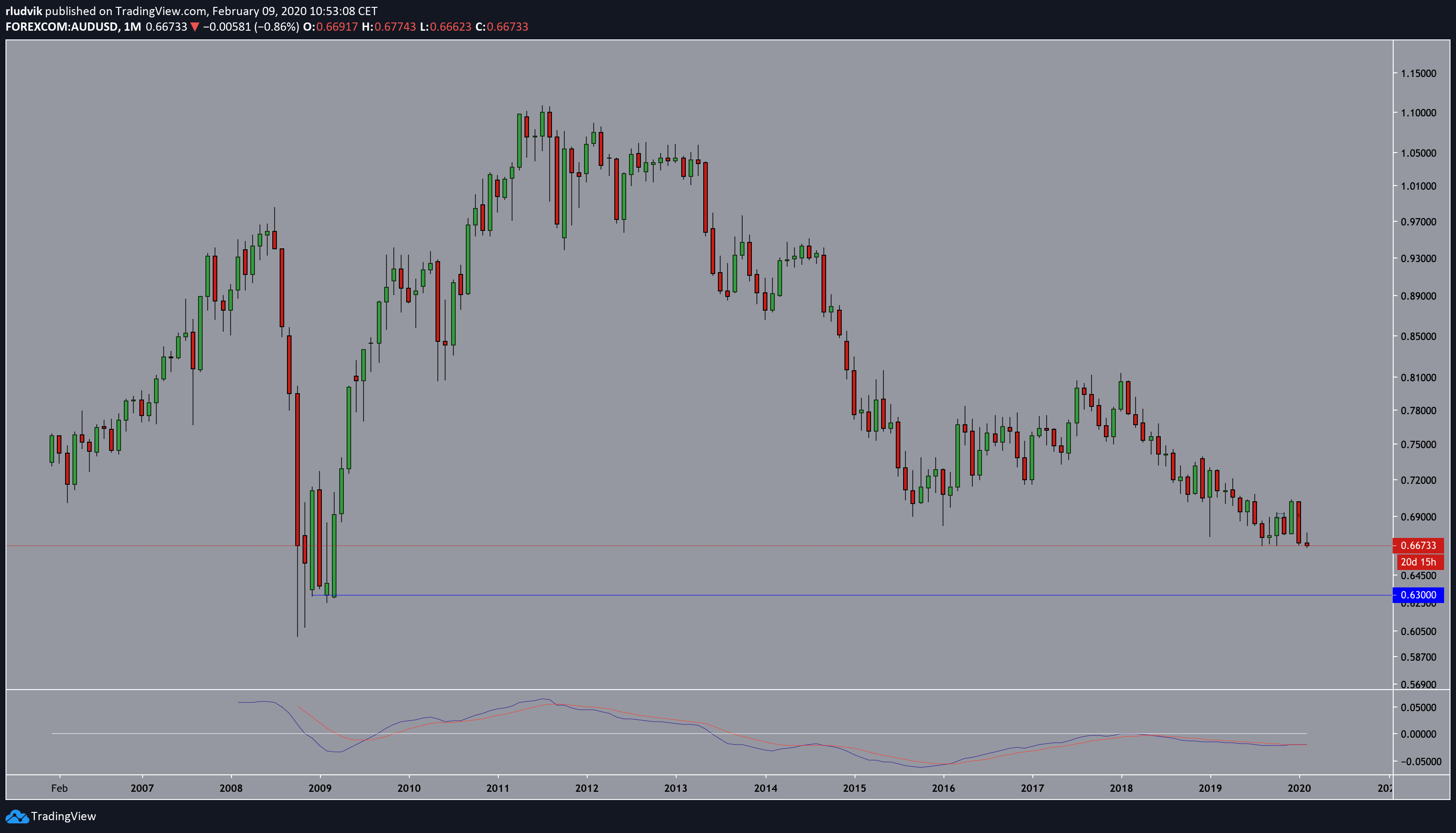
Task: Click the author name rludvik
Action: click(23, 11)
